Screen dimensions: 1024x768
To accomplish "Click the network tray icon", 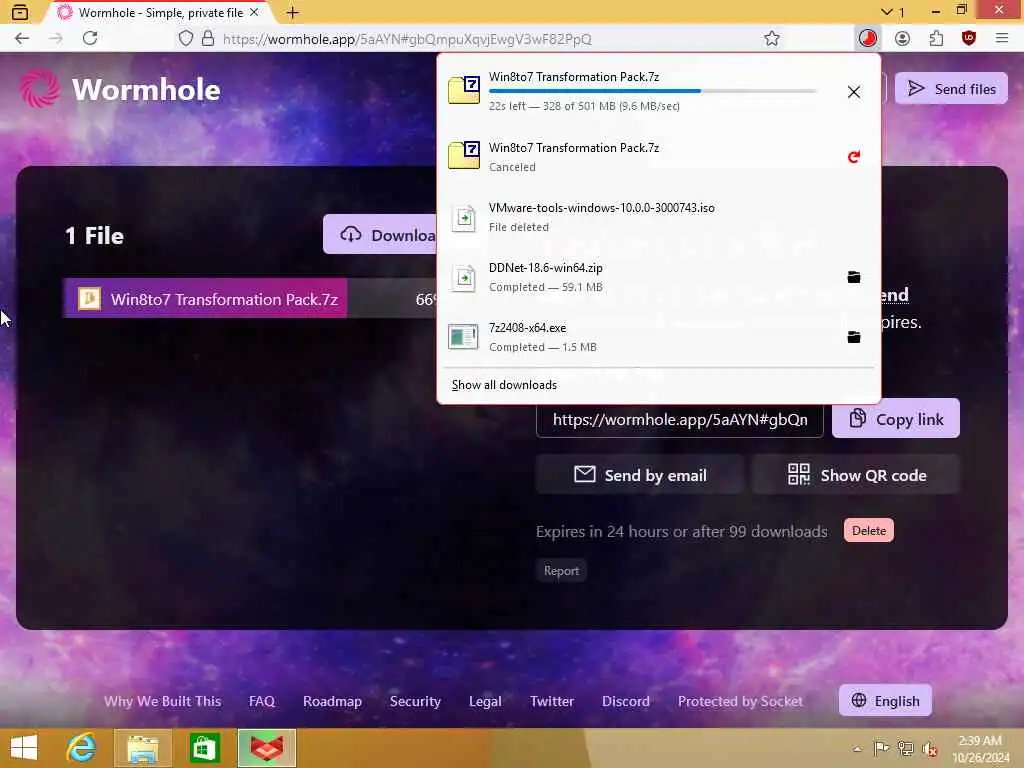I will click(x=906, y=748).
